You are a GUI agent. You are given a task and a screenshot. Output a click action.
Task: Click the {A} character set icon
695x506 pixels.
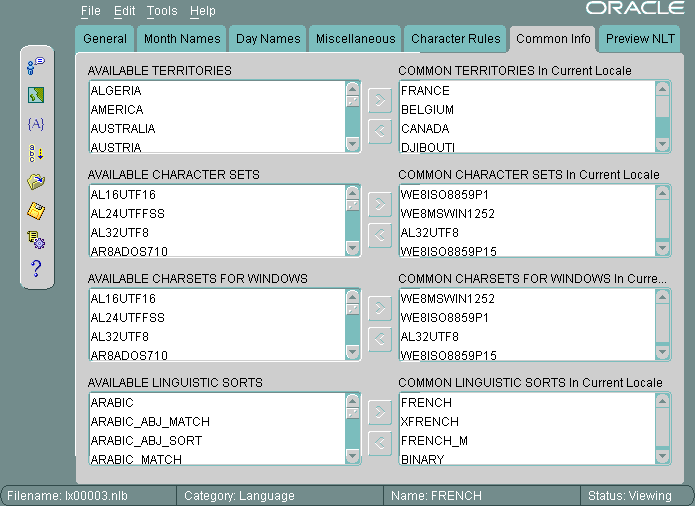pos(36,124)
